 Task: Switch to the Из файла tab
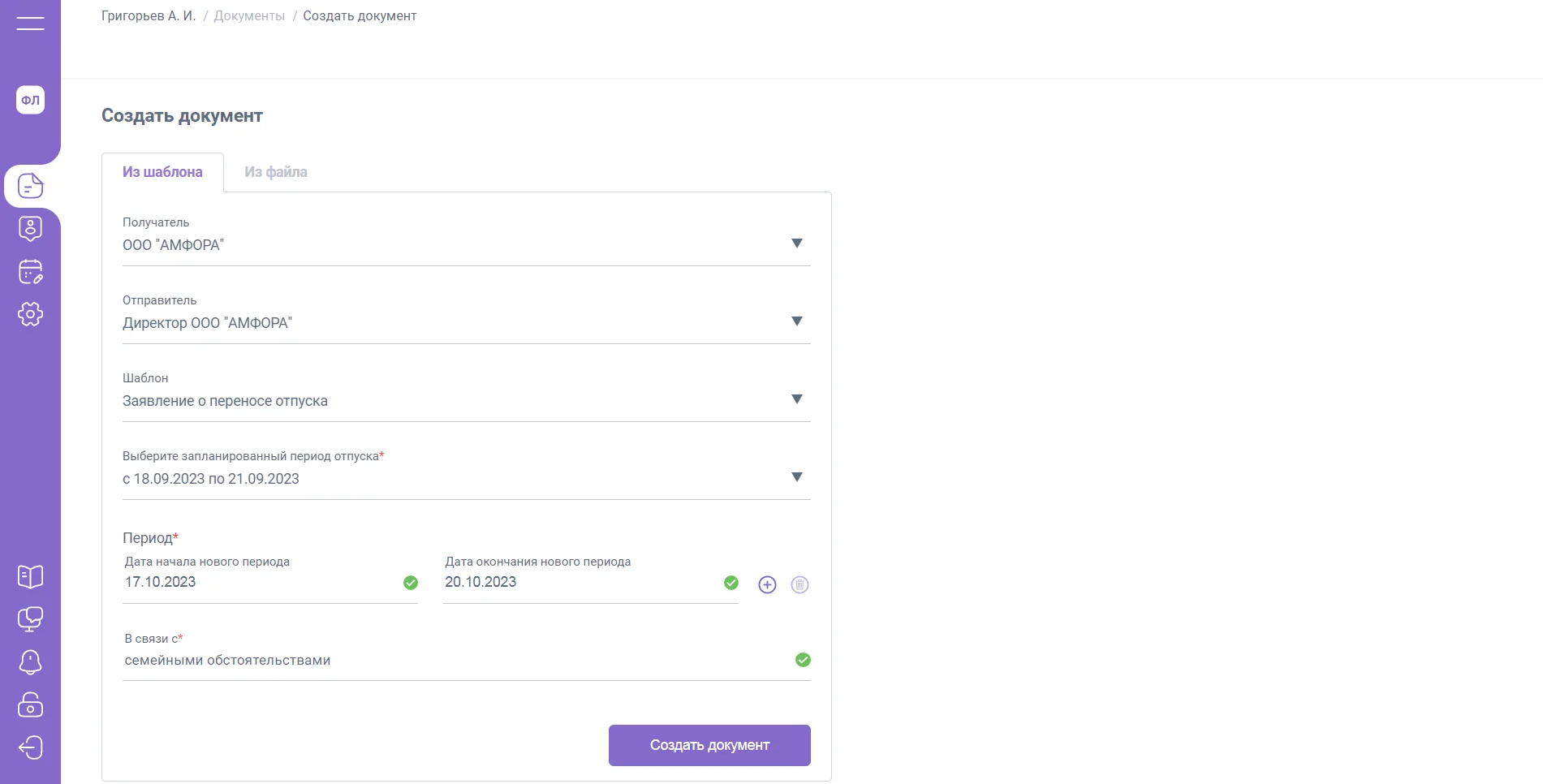coord(276,172)
